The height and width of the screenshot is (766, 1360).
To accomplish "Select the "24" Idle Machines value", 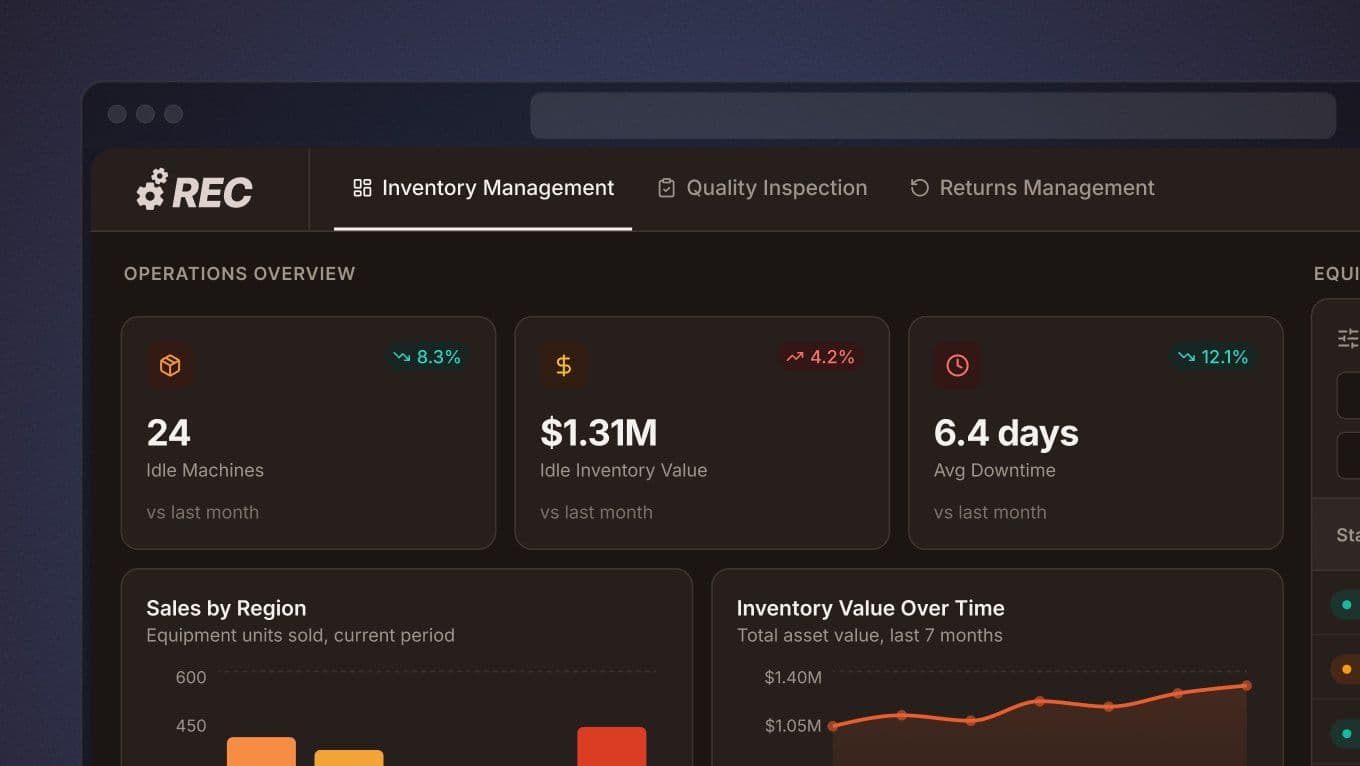I will (x=168, y=433).
